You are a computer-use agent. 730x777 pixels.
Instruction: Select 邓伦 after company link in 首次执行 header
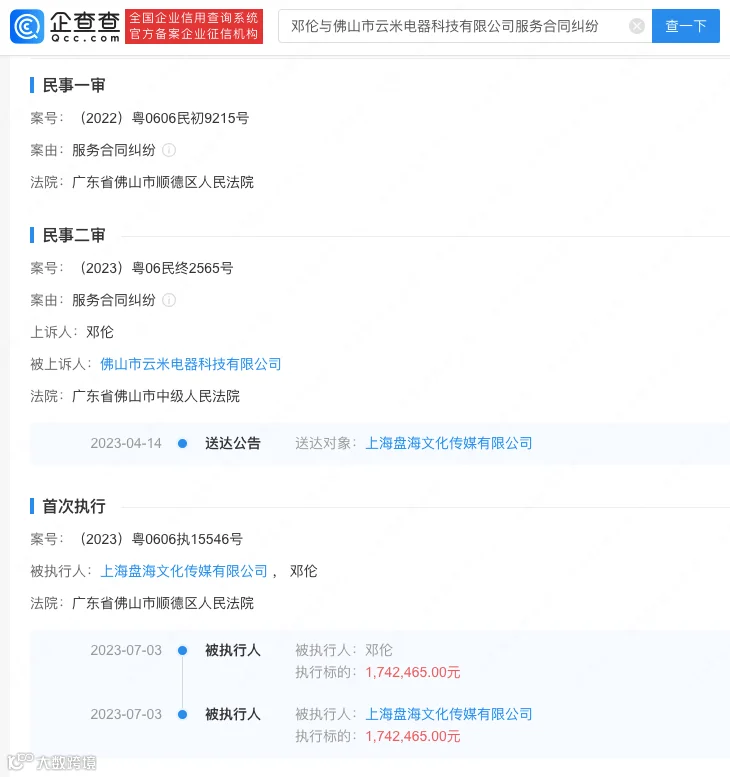coord(303,571)
